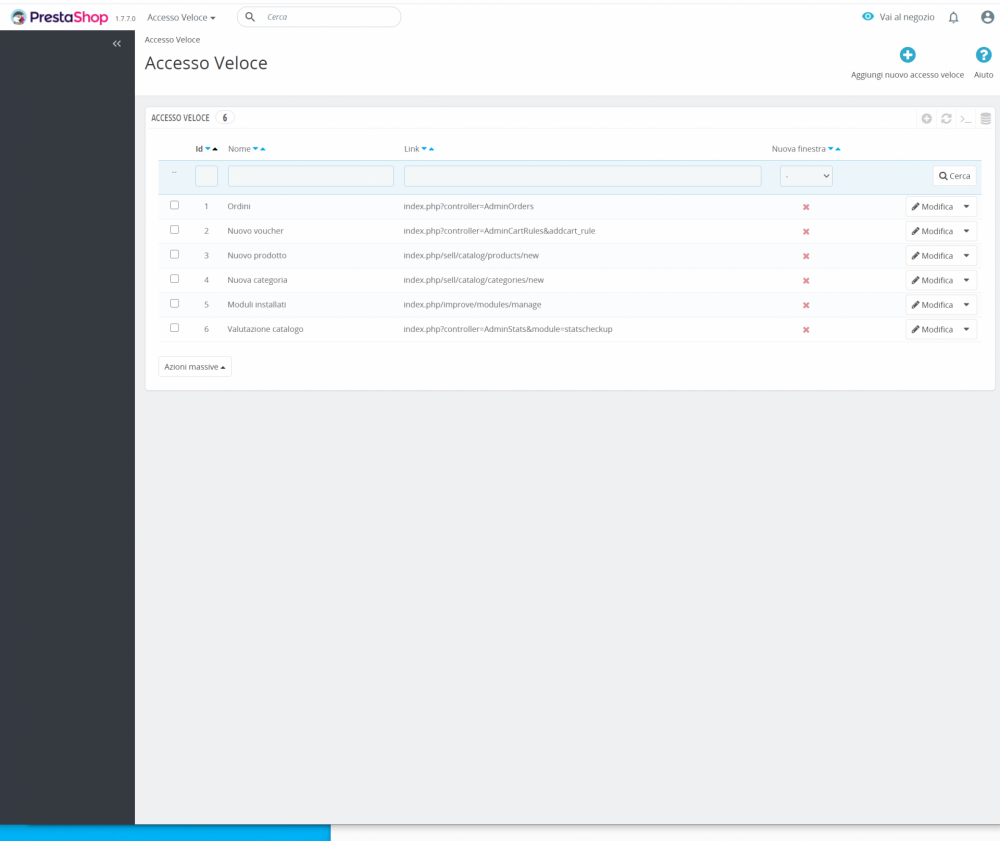Click Modifica button for Valutazione catalogo
This screenshot has width=1000, height=841.
(x=932, y=329)
